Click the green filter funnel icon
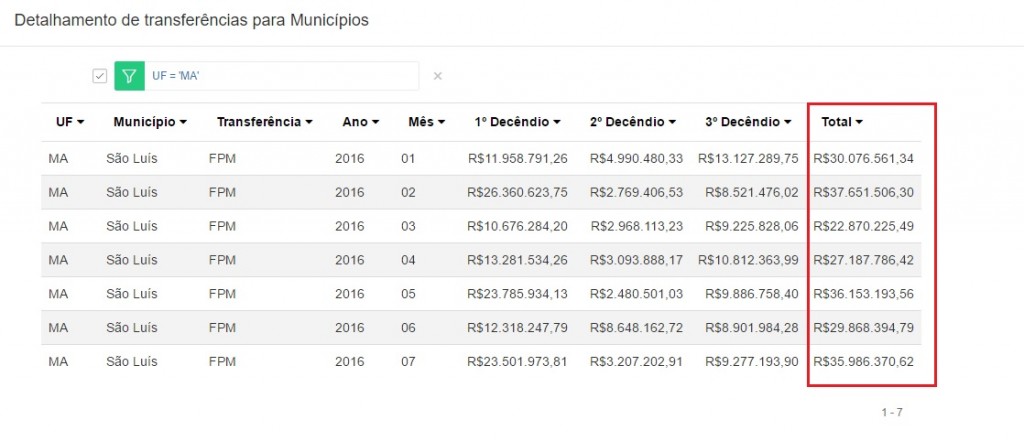Image resolution: width=1024 pixels, height=441 pixels. point(129,76)
